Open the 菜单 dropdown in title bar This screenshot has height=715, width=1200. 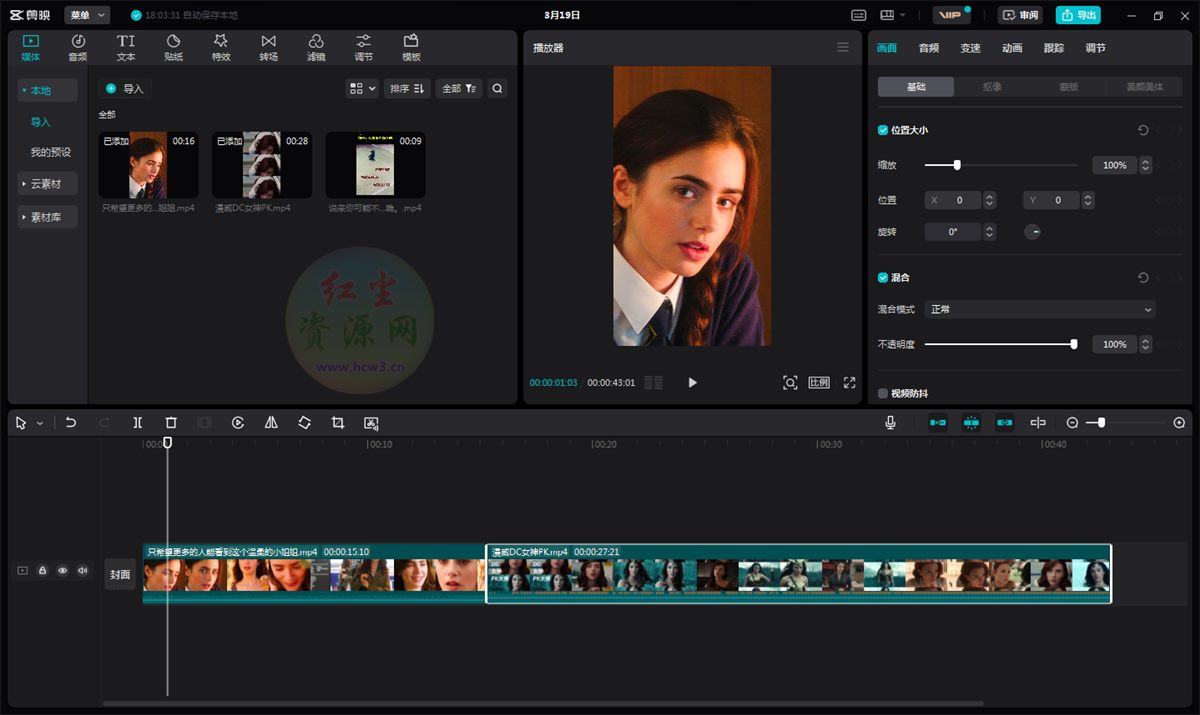click(87, 15)
